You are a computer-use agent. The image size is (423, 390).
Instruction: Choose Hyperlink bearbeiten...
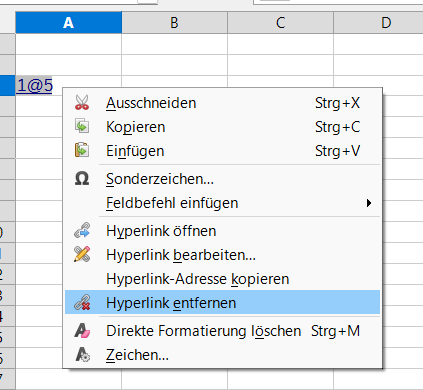222,255
